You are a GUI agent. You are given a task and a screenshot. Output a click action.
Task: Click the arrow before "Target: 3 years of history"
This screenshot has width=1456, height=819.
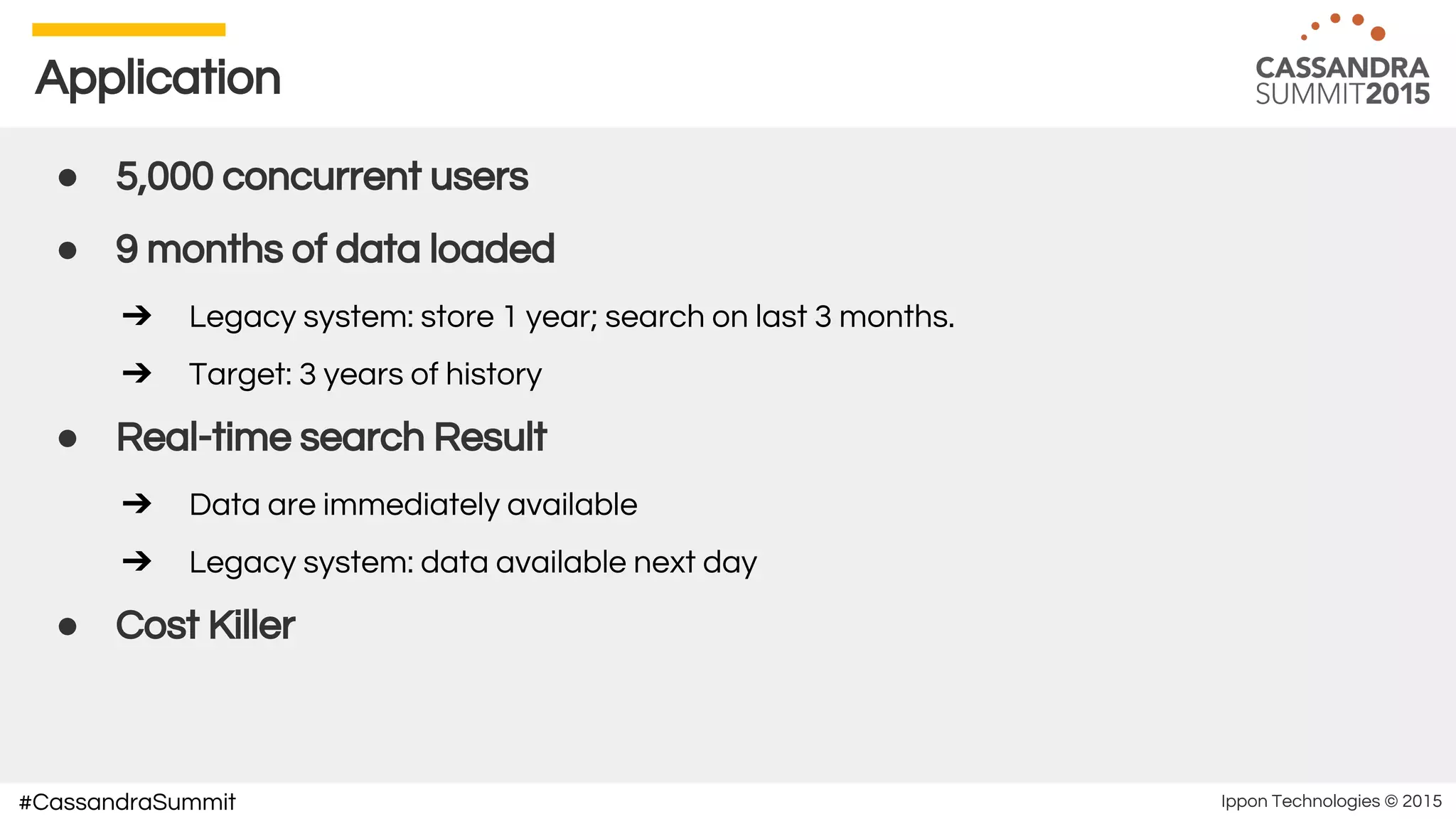[x=137, y=373]
